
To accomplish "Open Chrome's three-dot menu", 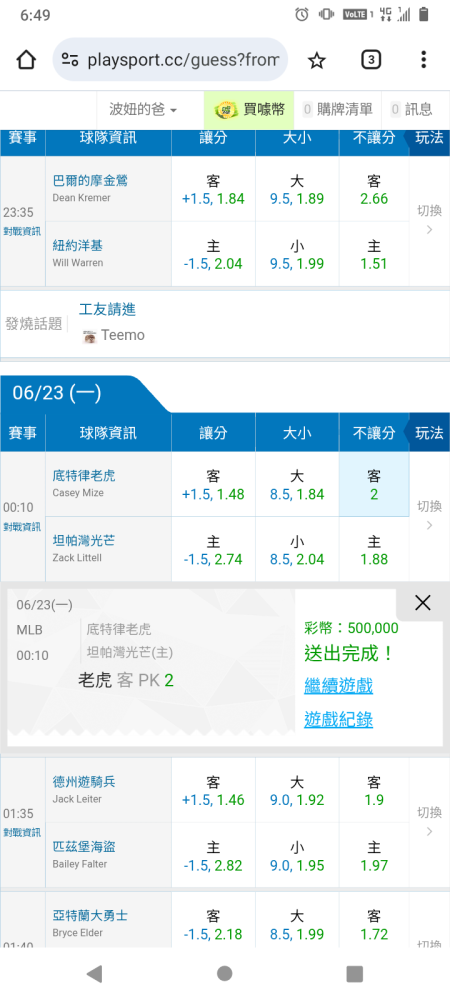I will point(423,60).
